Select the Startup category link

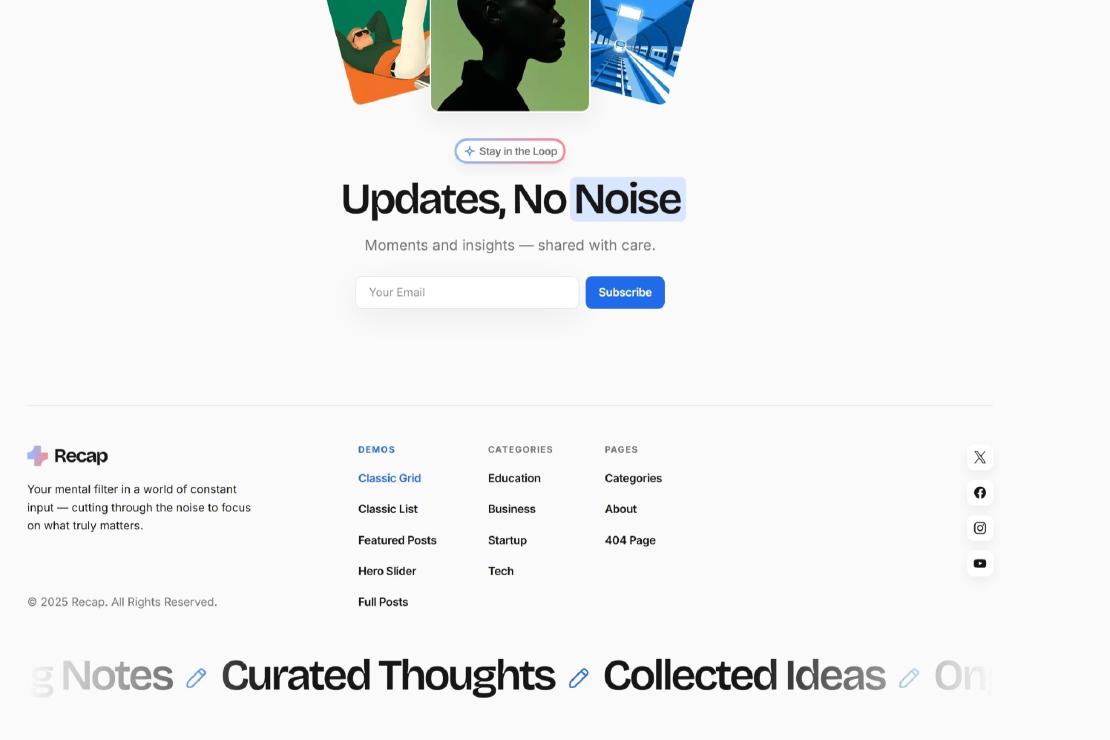click(507, 540)
